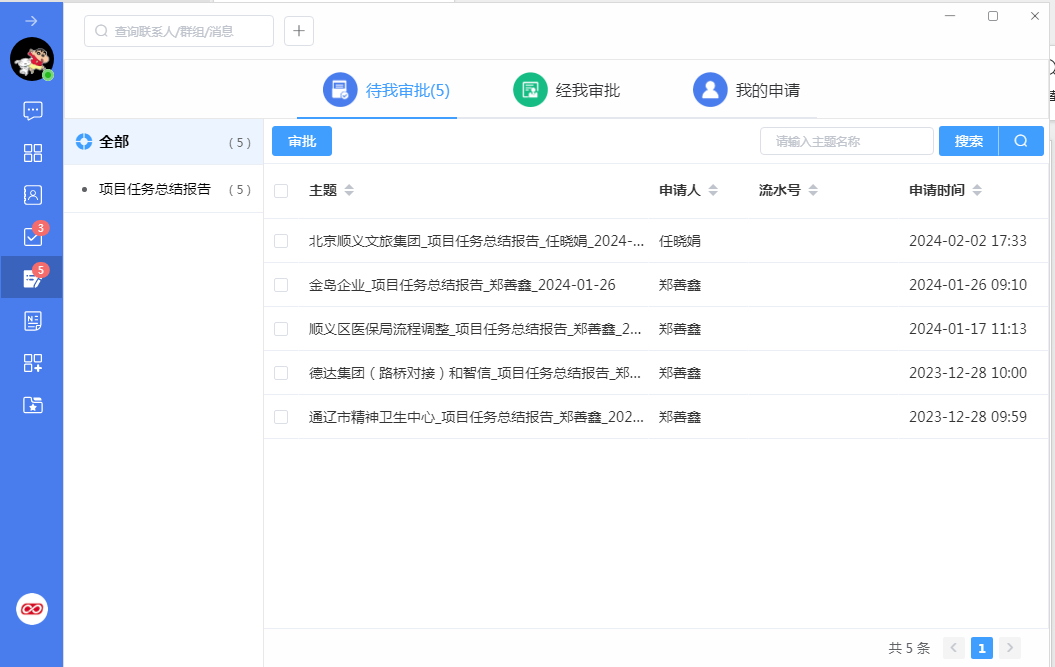Image resolution: width=1055 pixels, height=667 pixels.
Task: Open the chat messages panel
Action: coord(32,110)
